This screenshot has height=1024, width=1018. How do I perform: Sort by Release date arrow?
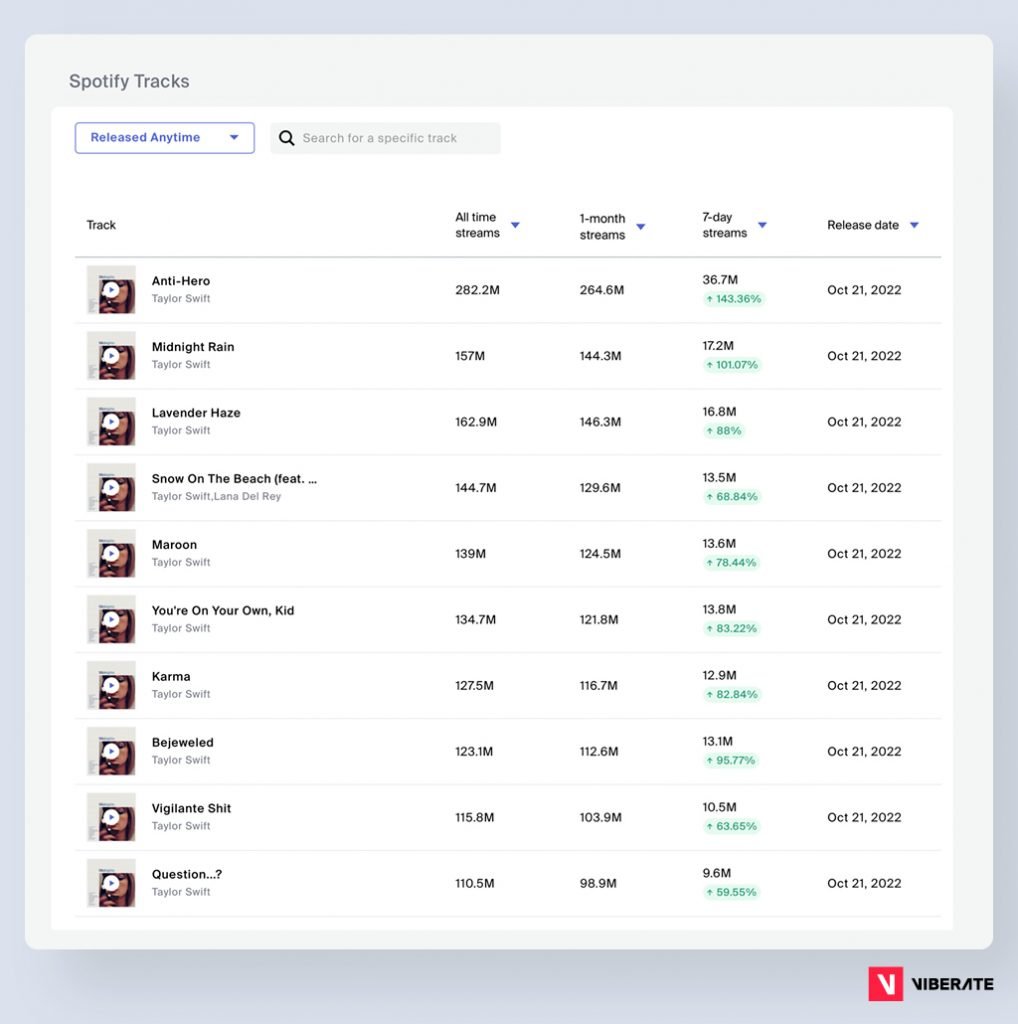tap(914, 225)
